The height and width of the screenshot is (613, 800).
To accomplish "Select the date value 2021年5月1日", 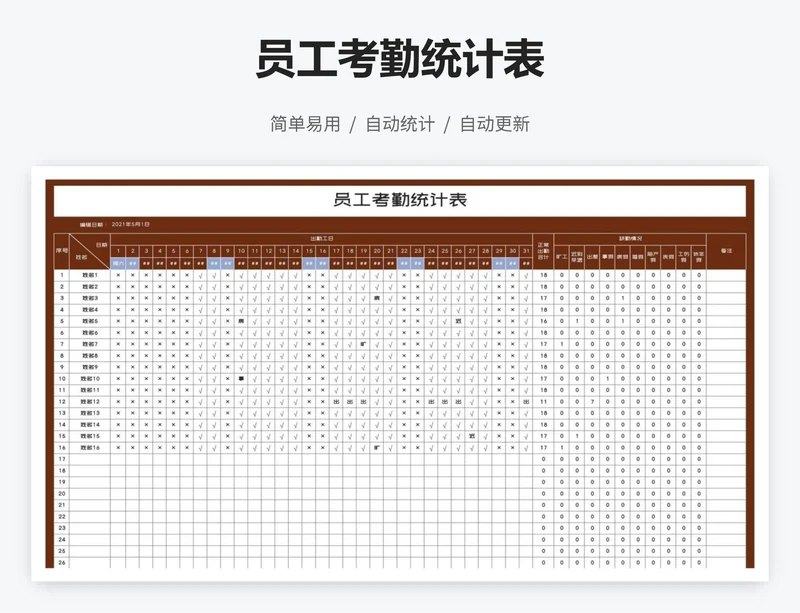I will coord(131,224).
